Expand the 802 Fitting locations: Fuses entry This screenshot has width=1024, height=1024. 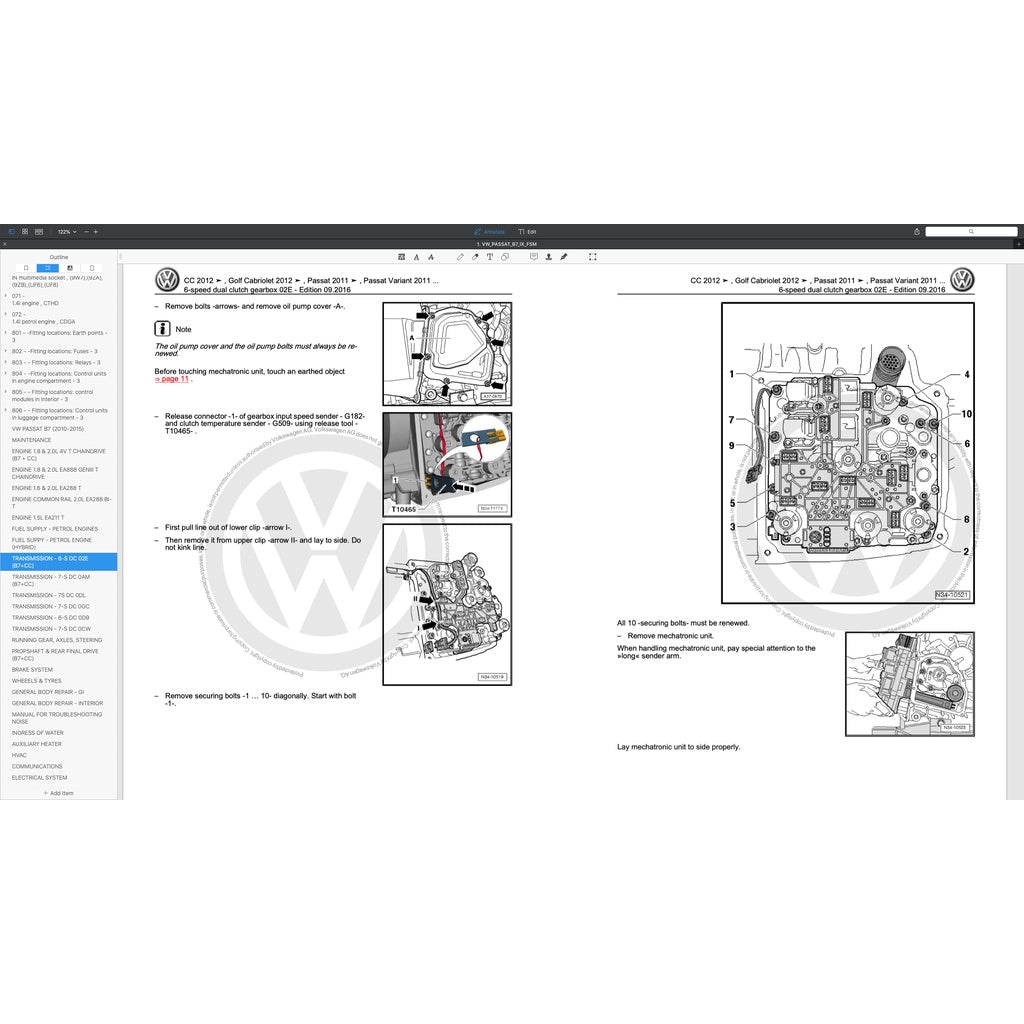6,351
